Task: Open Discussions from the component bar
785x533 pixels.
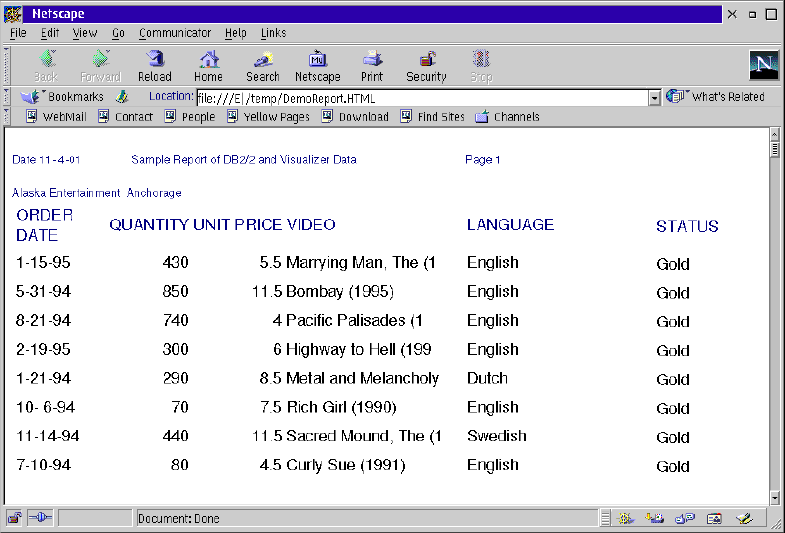Action: [x=684, y=518]
